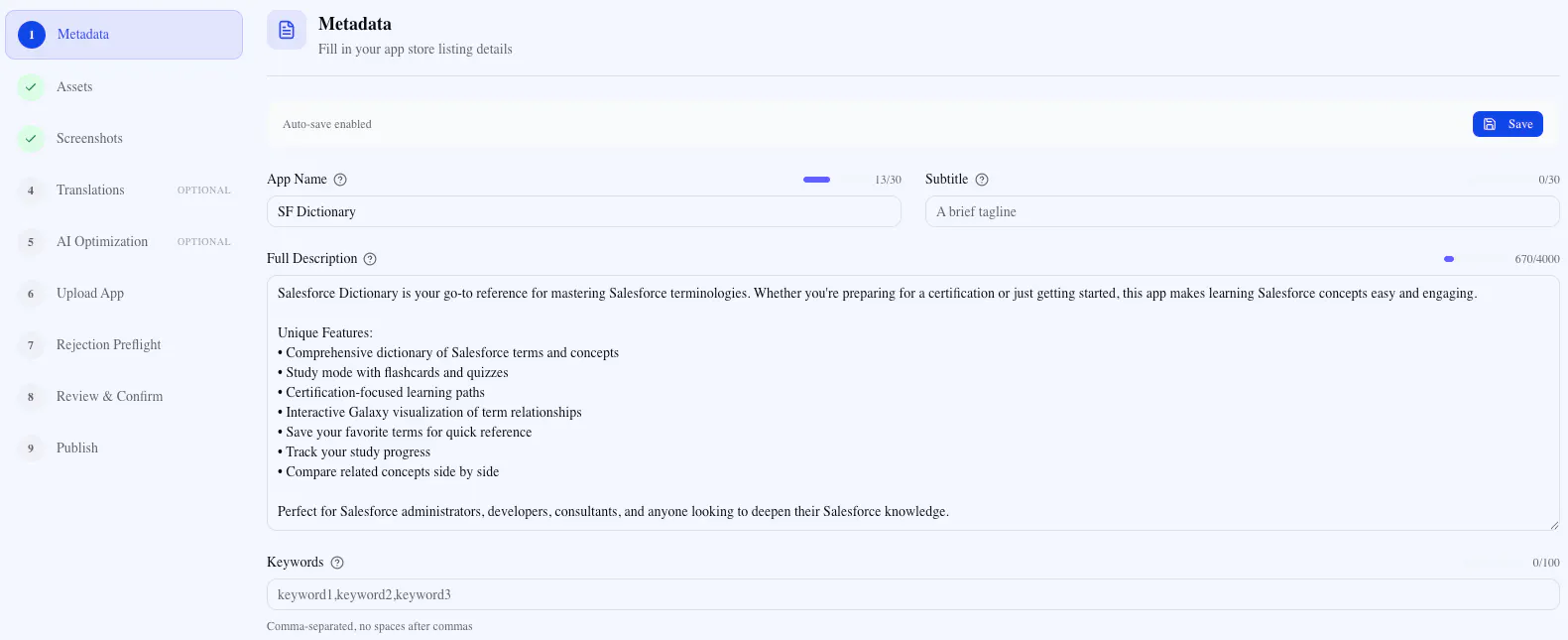Focus the App Name input field

pos(584,211)
